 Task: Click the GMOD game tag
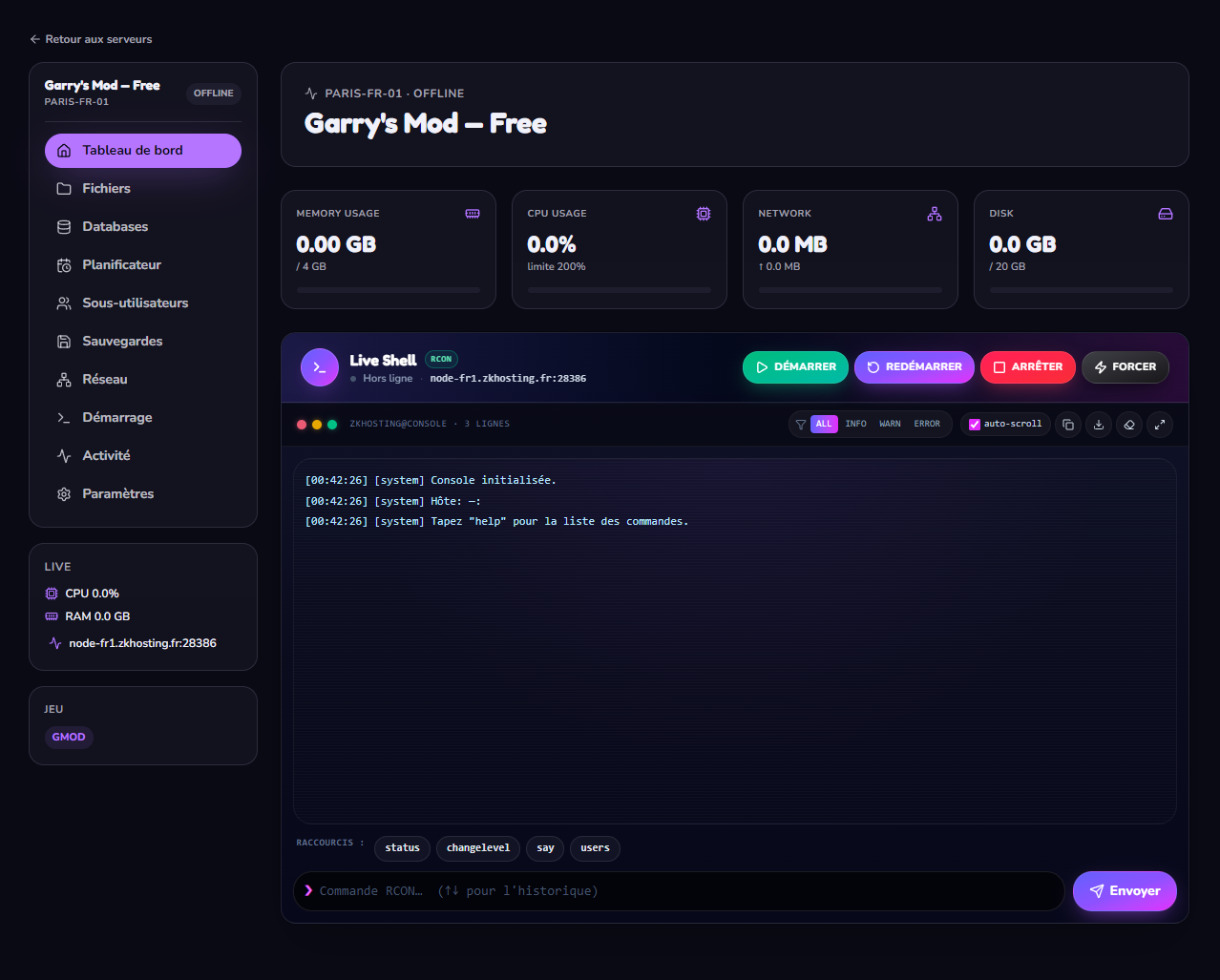pyautogui.click(x=69, y=737)
